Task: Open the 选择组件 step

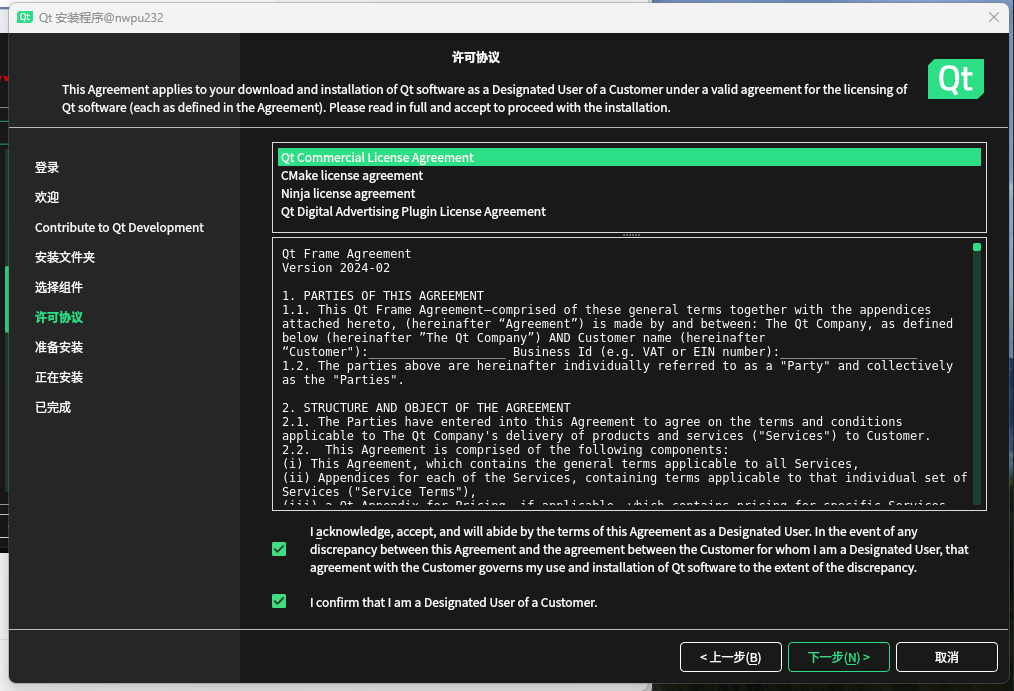Action: click(57, 287)
